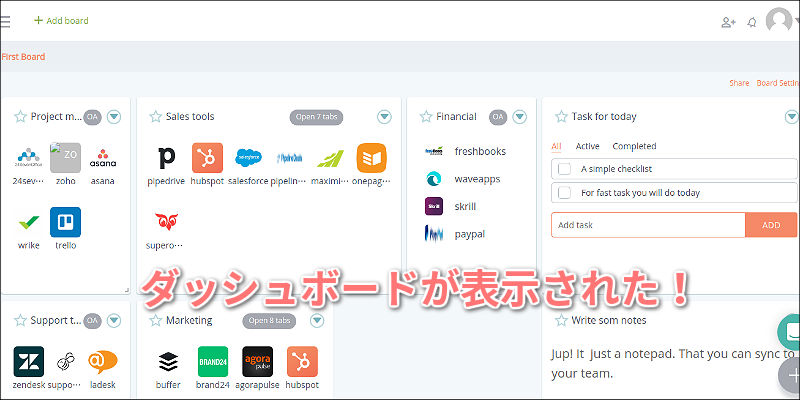Open the agorapulse bookmark icon
The height and width of the screenshot is (400, 800).
click(258, 361)
